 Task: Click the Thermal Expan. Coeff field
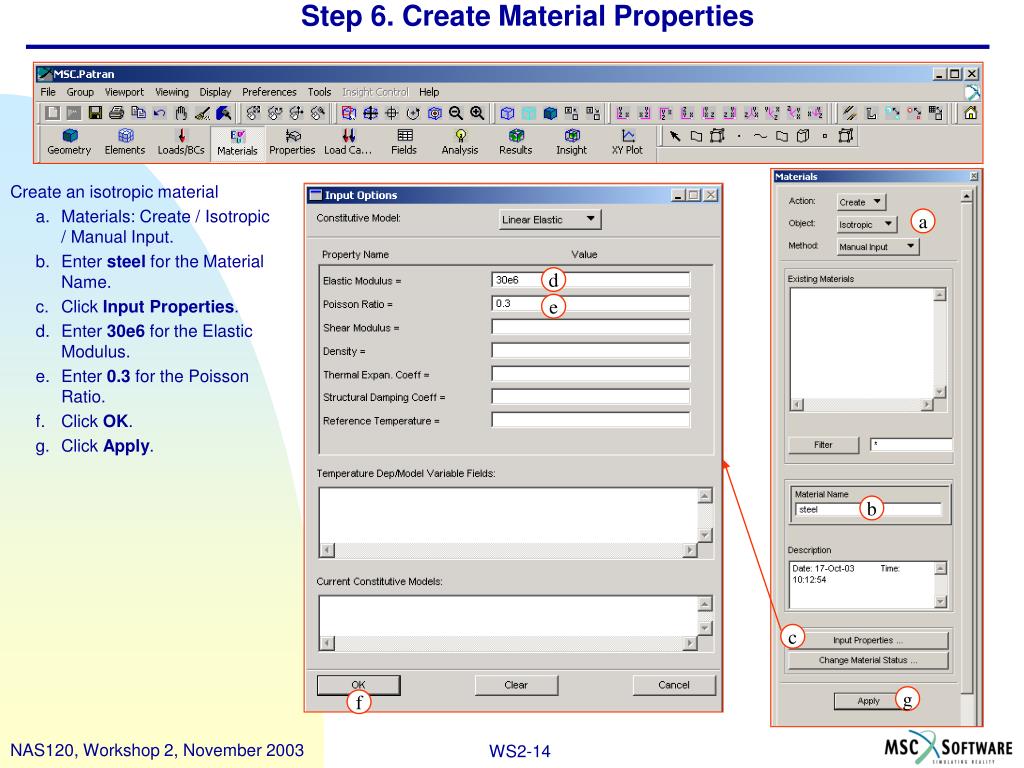pos(590,374)
